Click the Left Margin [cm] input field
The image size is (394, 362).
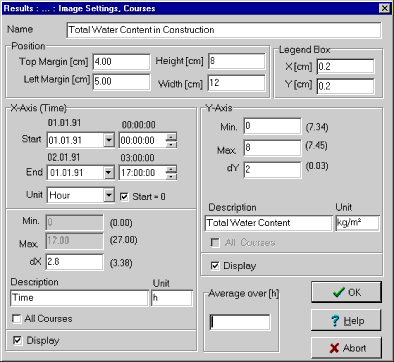[x=121, y=82]
